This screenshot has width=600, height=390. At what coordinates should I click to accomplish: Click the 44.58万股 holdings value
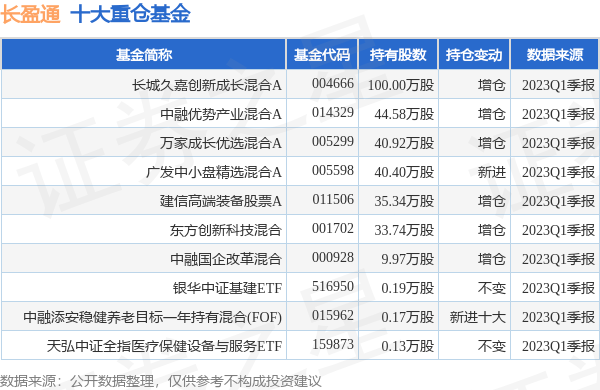coord(404,114)
